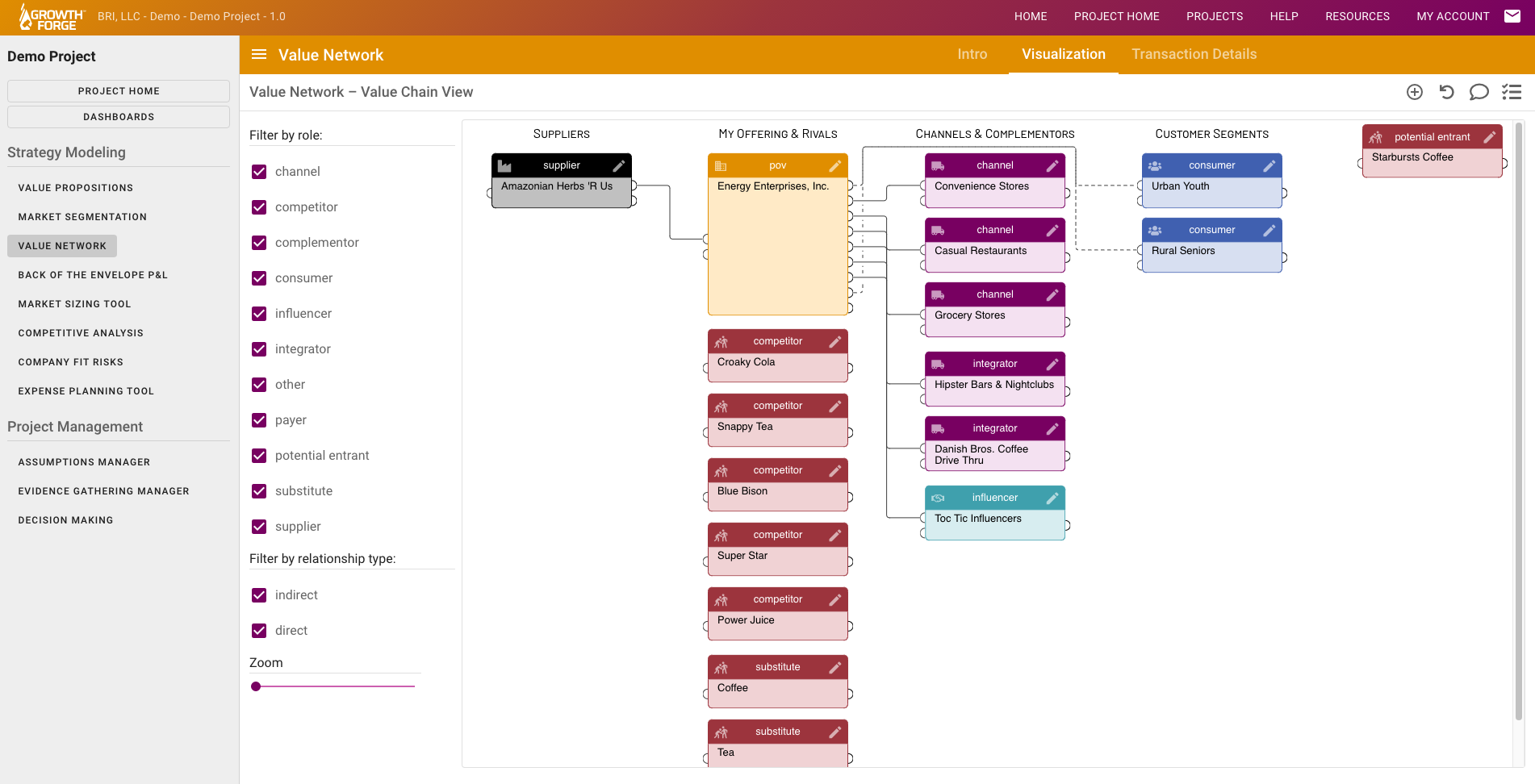
Task: Open the Intro tab
Action: pos(972,54)
